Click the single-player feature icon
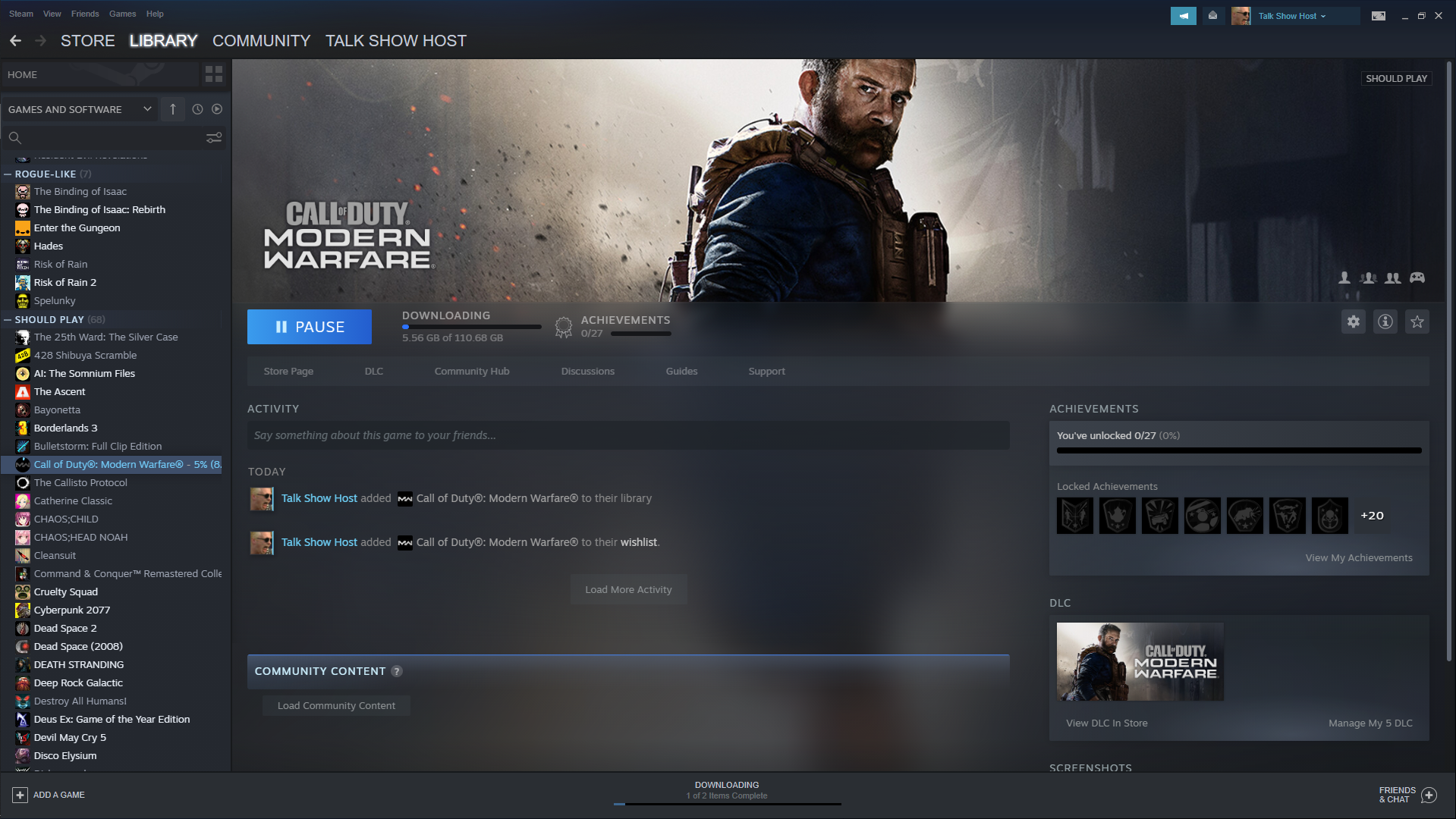The height and width of the screenshot is (819, 1456). 1344,278
